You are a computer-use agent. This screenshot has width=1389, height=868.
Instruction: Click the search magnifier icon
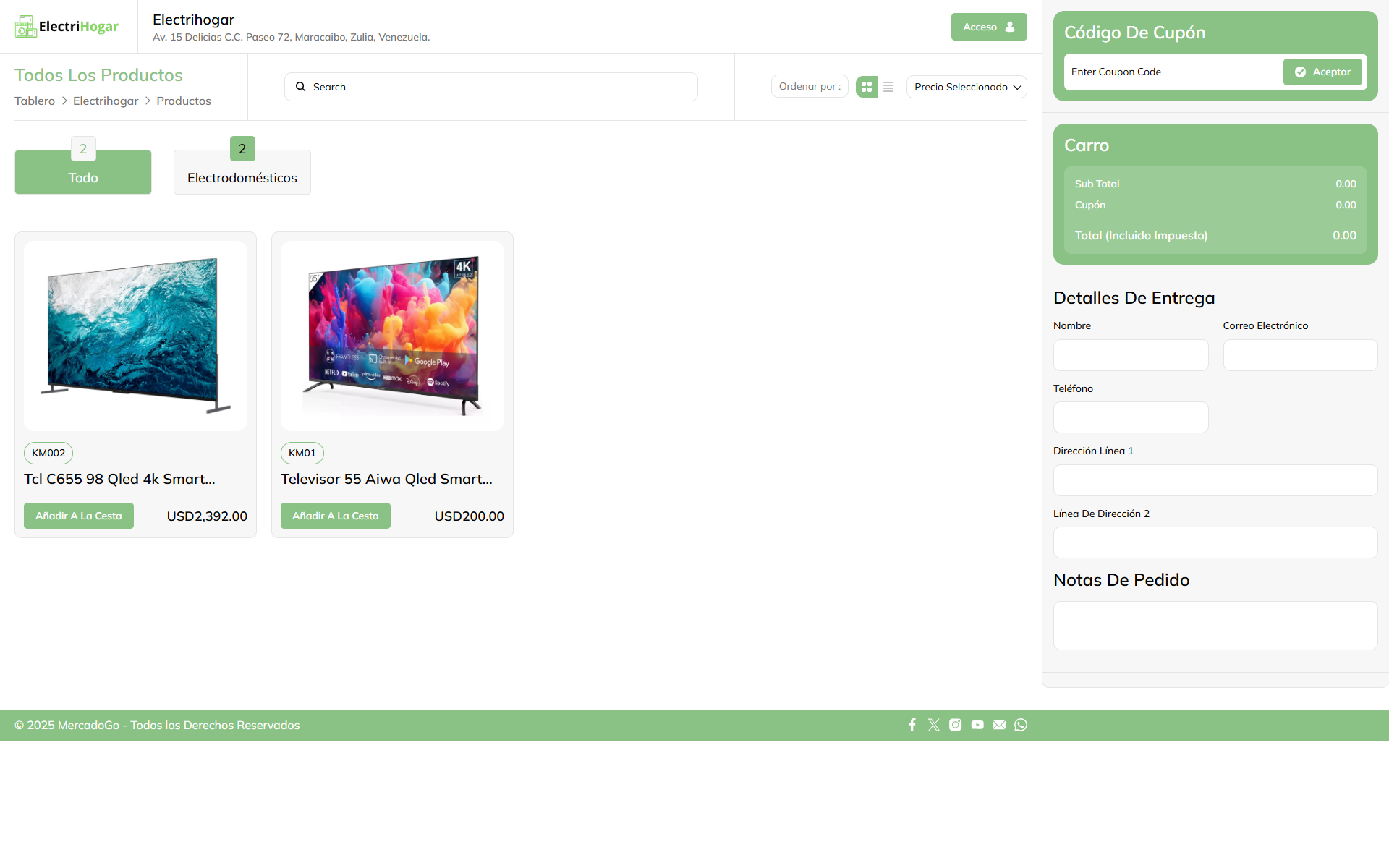(301, 87)
